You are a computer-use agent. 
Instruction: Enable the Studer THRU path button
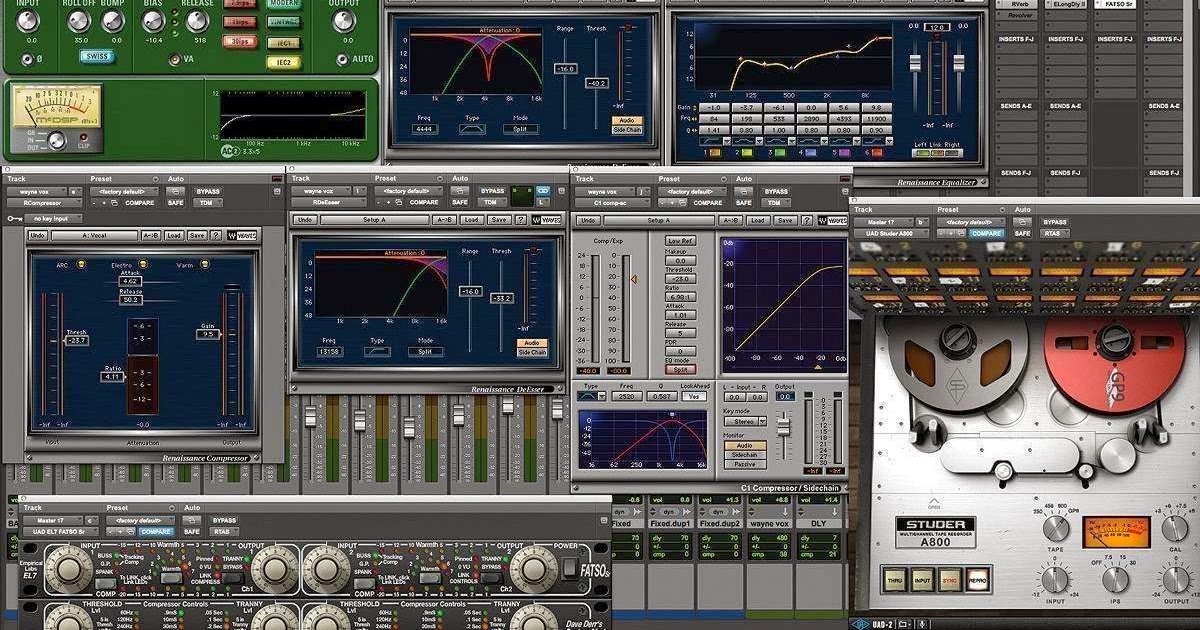895,580
